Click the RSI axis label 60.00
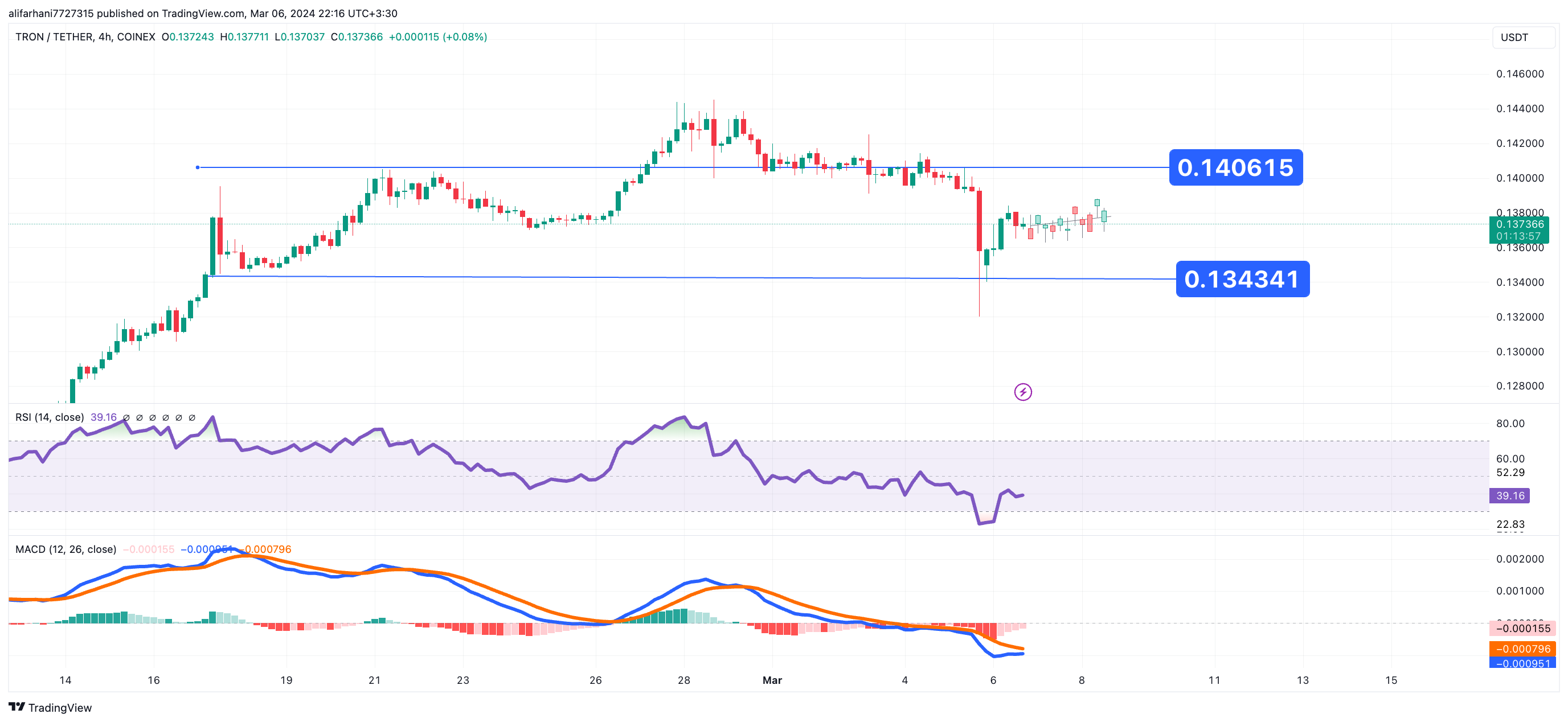The image size is (1568, 722). coord(1510,459)
